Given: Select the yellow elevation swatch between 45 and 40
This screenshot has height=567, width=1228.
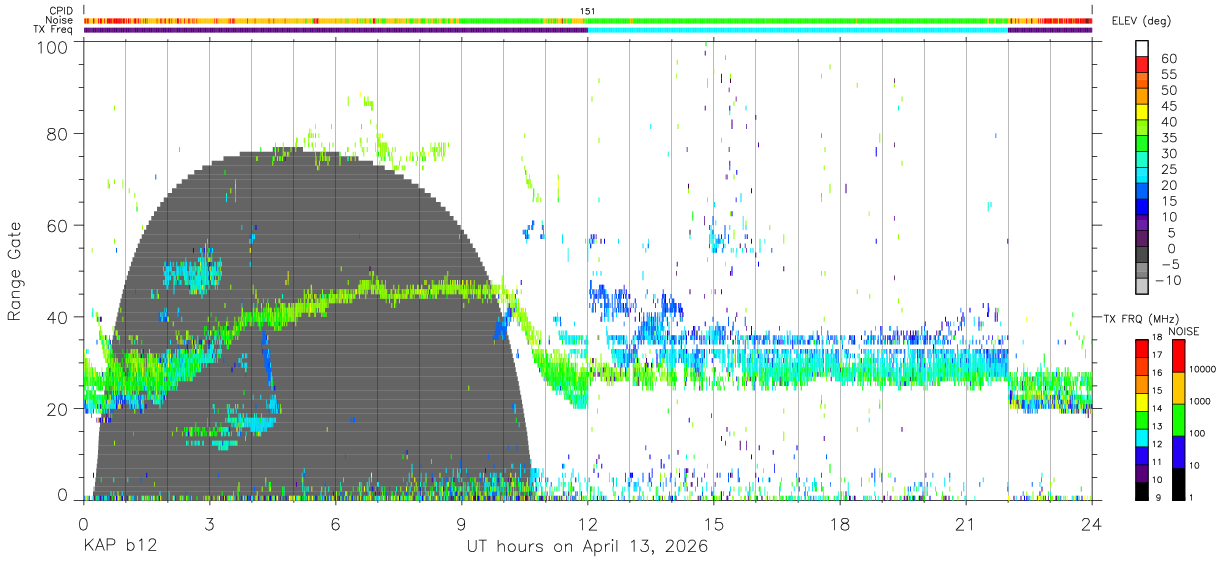Looking at the screenshot, I should point(1143,111).
